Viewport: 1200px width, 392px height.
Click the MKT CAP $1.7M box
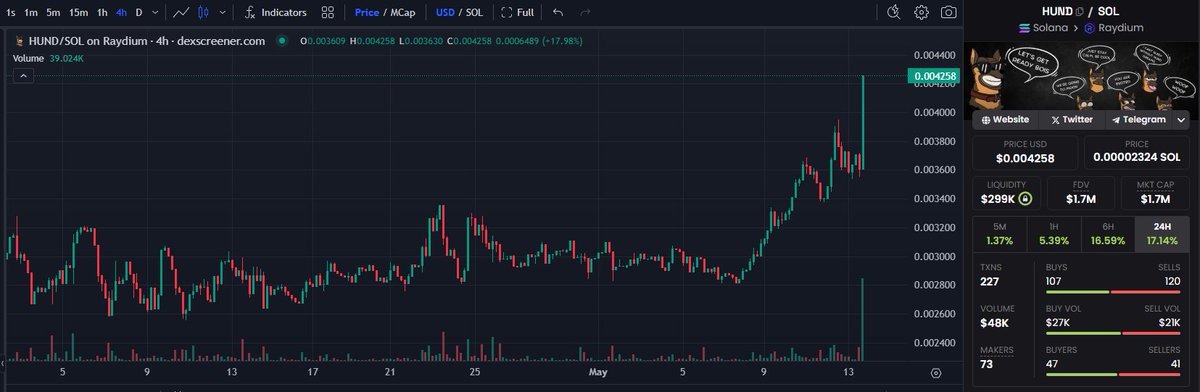tap(1156, 193)
